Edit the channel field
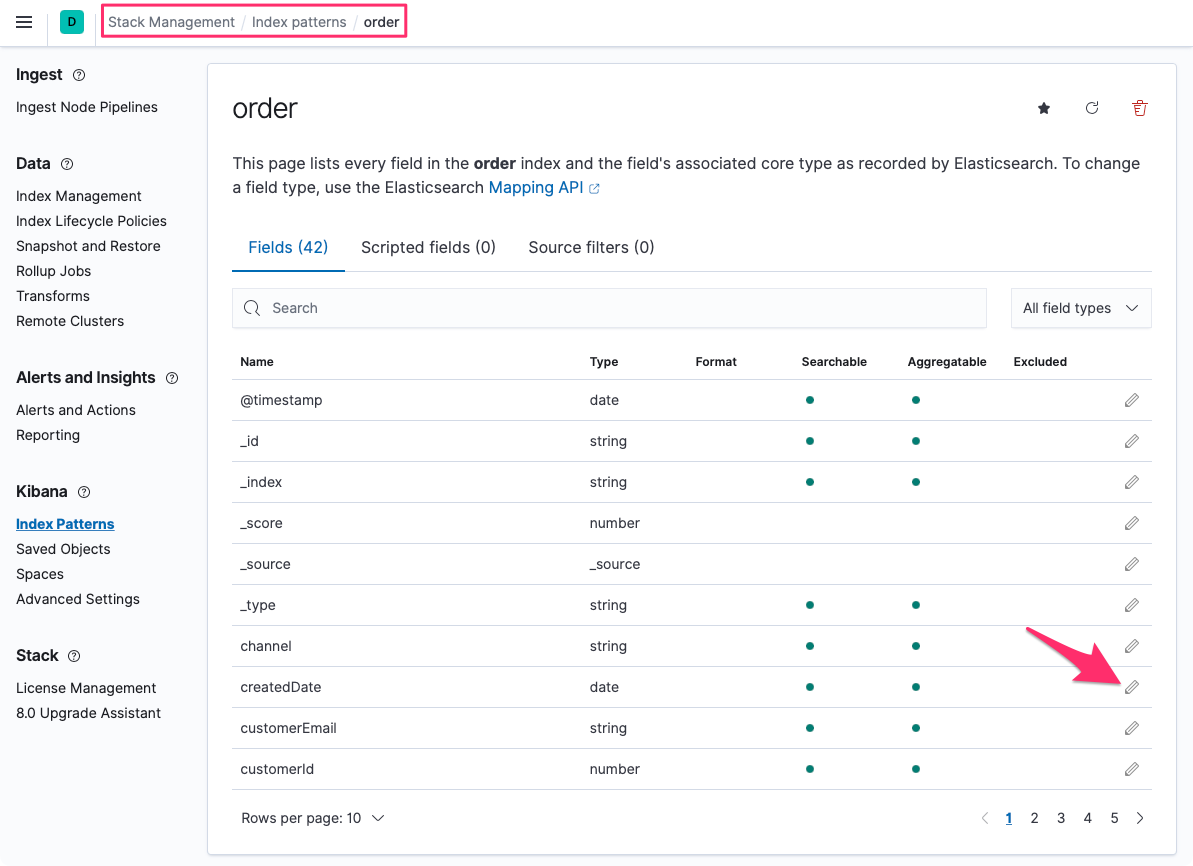This screenshot has height=866, width=1193. point(1131,646)
